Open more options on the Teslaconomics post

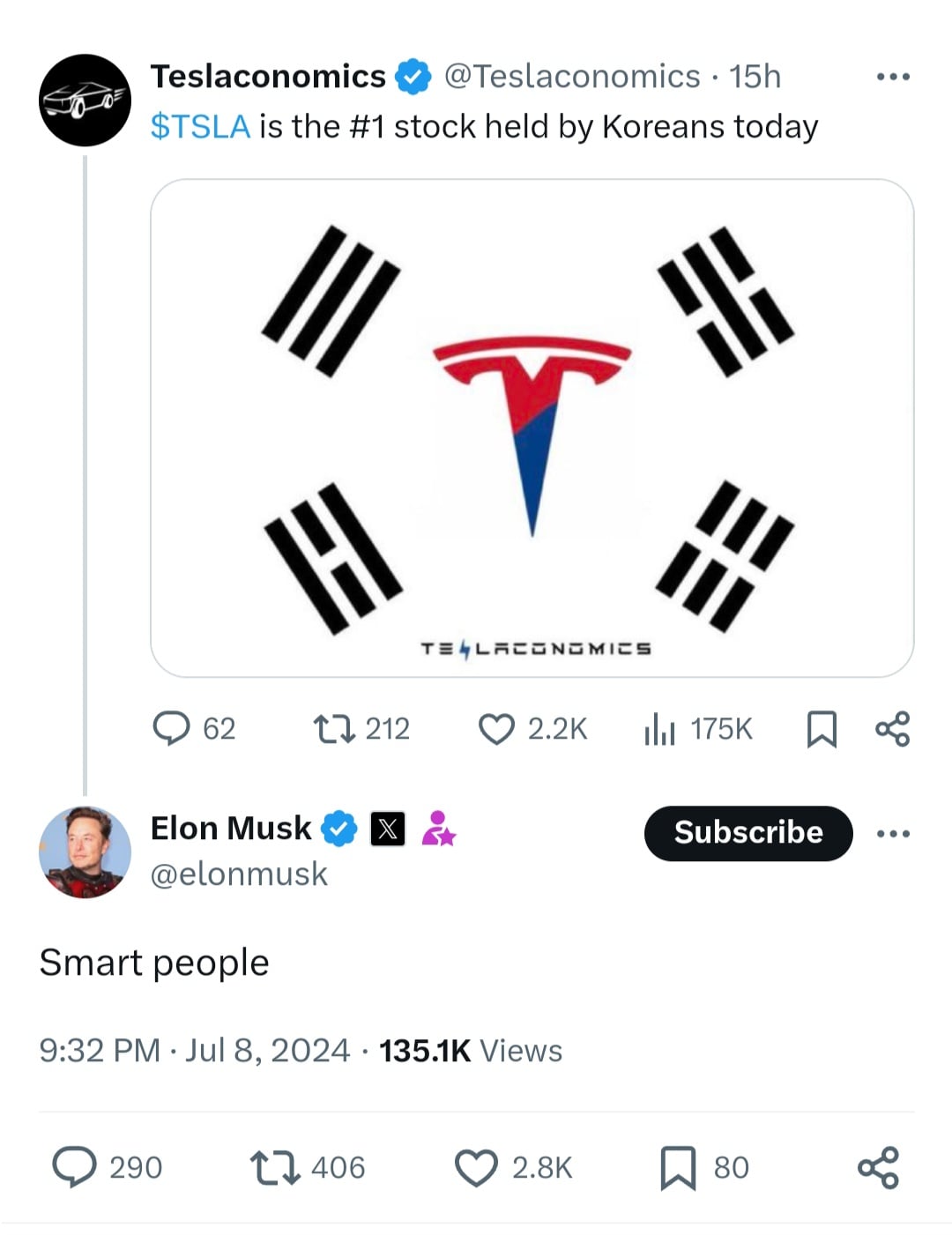[893, 78]
